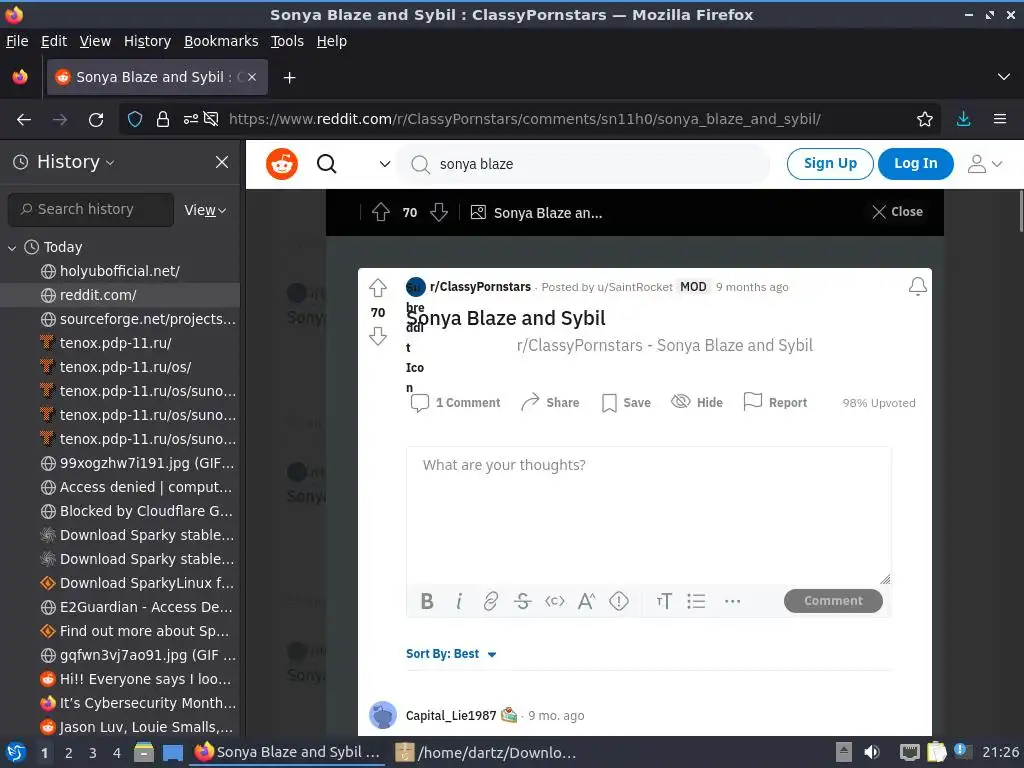Click the bulleted list icon in editor

tap(696, 601)
